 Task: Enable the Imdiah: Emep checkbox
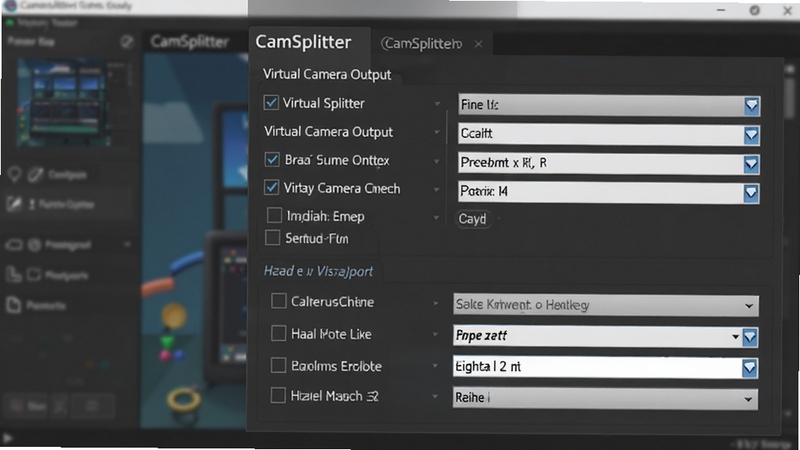point(274,215)
